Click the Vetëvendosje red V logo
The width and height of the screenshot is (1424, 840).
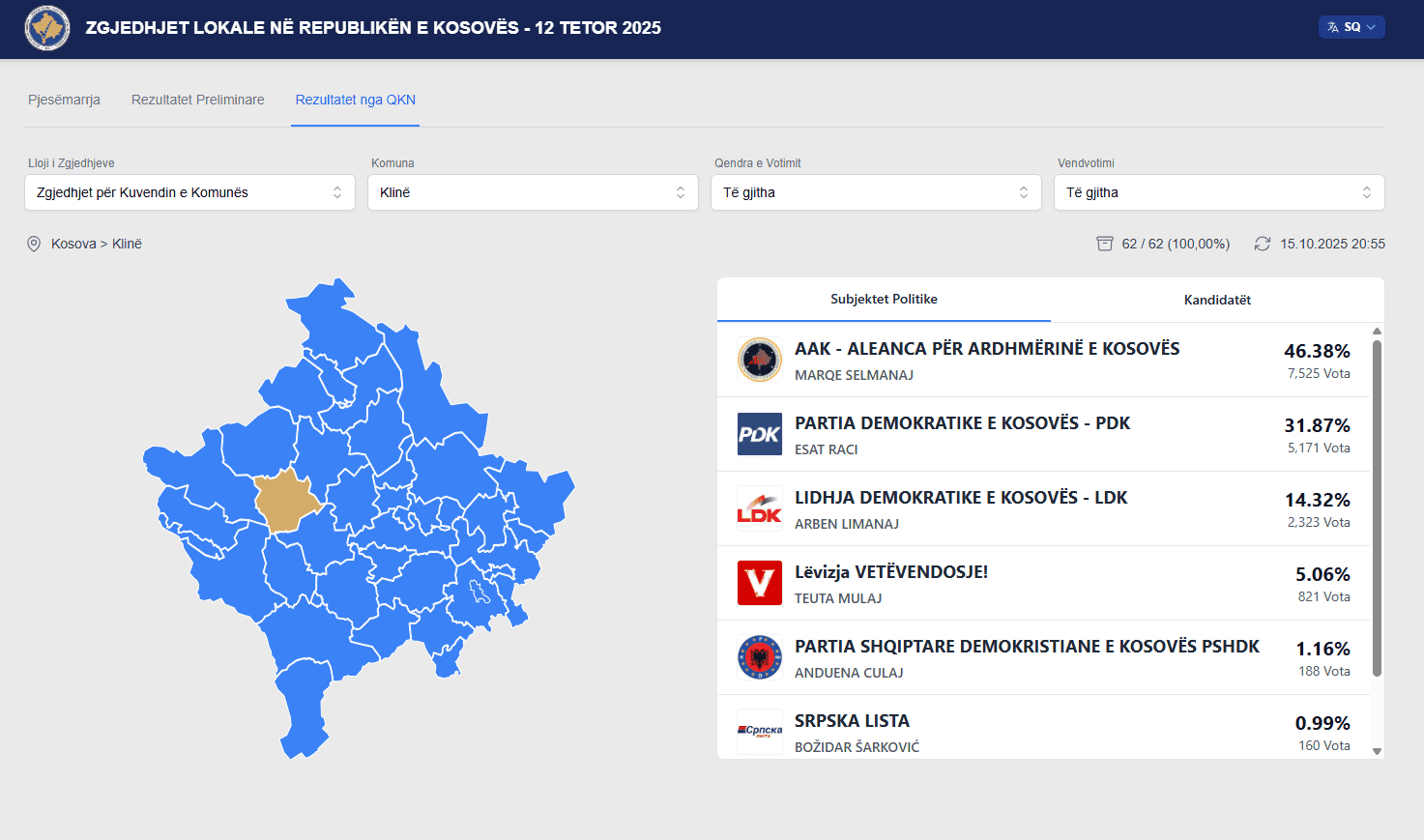(x=760, y=584)
